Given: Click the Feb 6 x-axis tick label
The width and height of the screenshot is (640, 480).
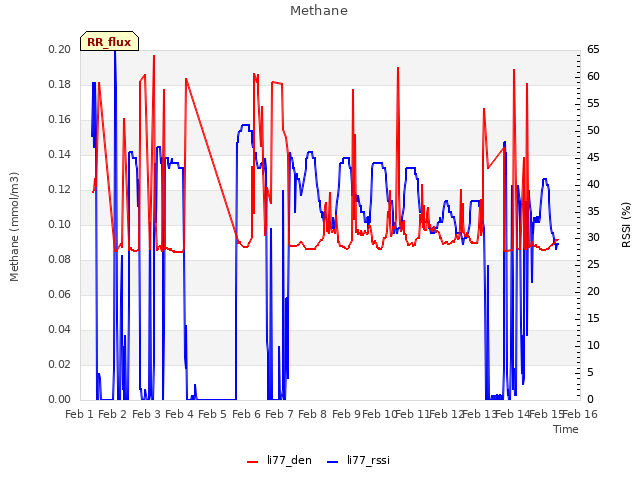Looking at the screenshot, I should pos(246,414).
